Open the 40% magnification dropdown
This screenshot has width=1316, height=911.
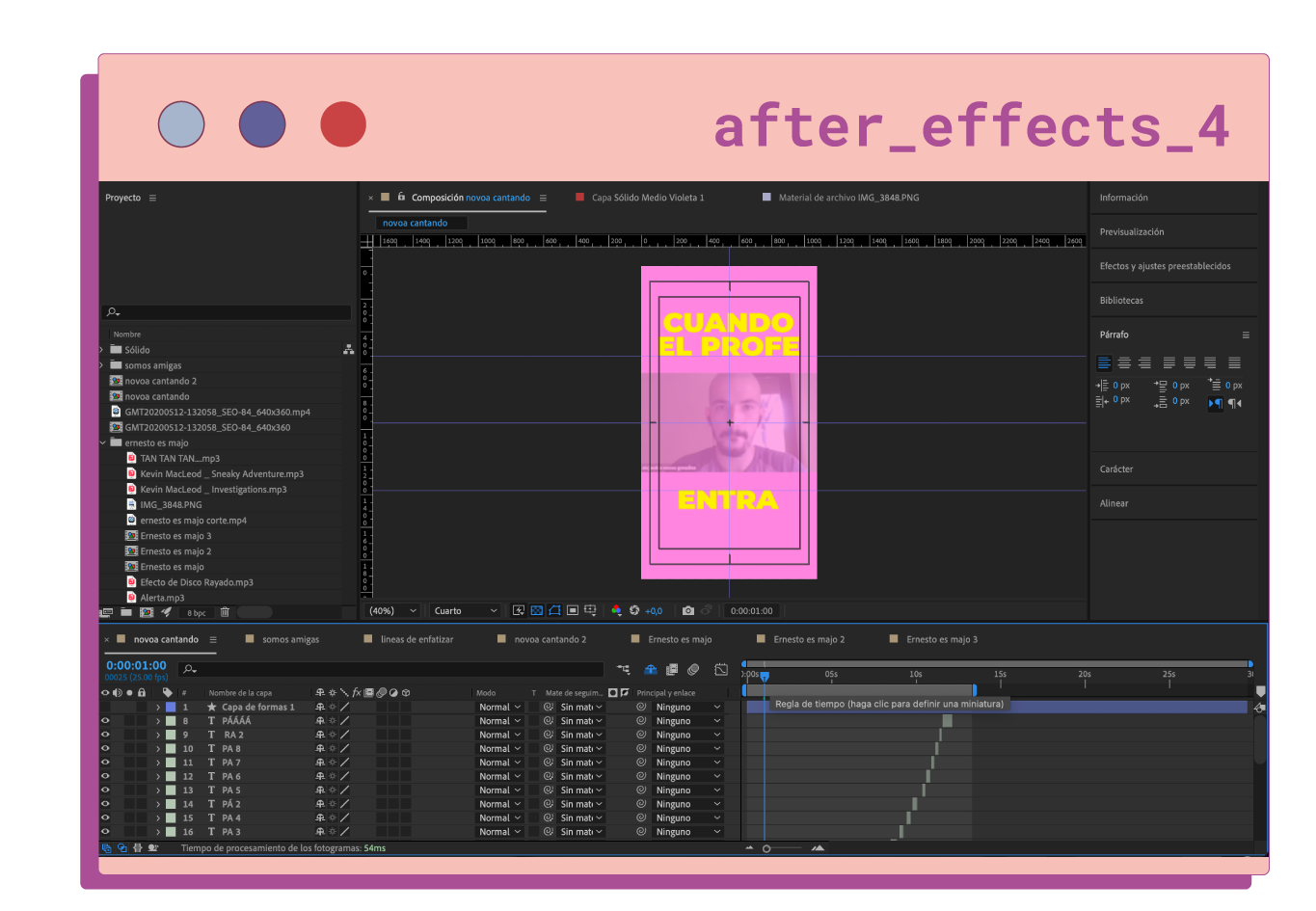pyautogui.click(x=393, y=610)
